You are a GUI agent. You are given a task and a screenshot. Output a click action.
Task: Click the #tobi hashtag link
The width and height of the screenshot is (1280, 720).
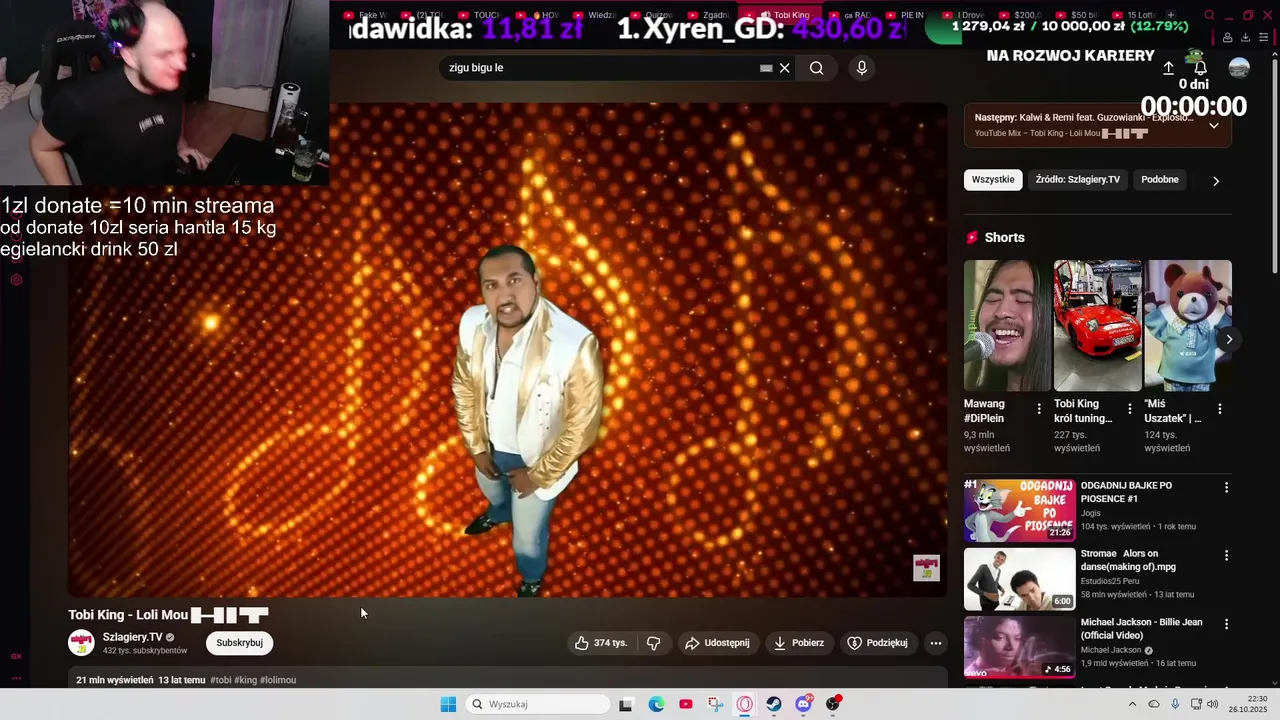221,680
